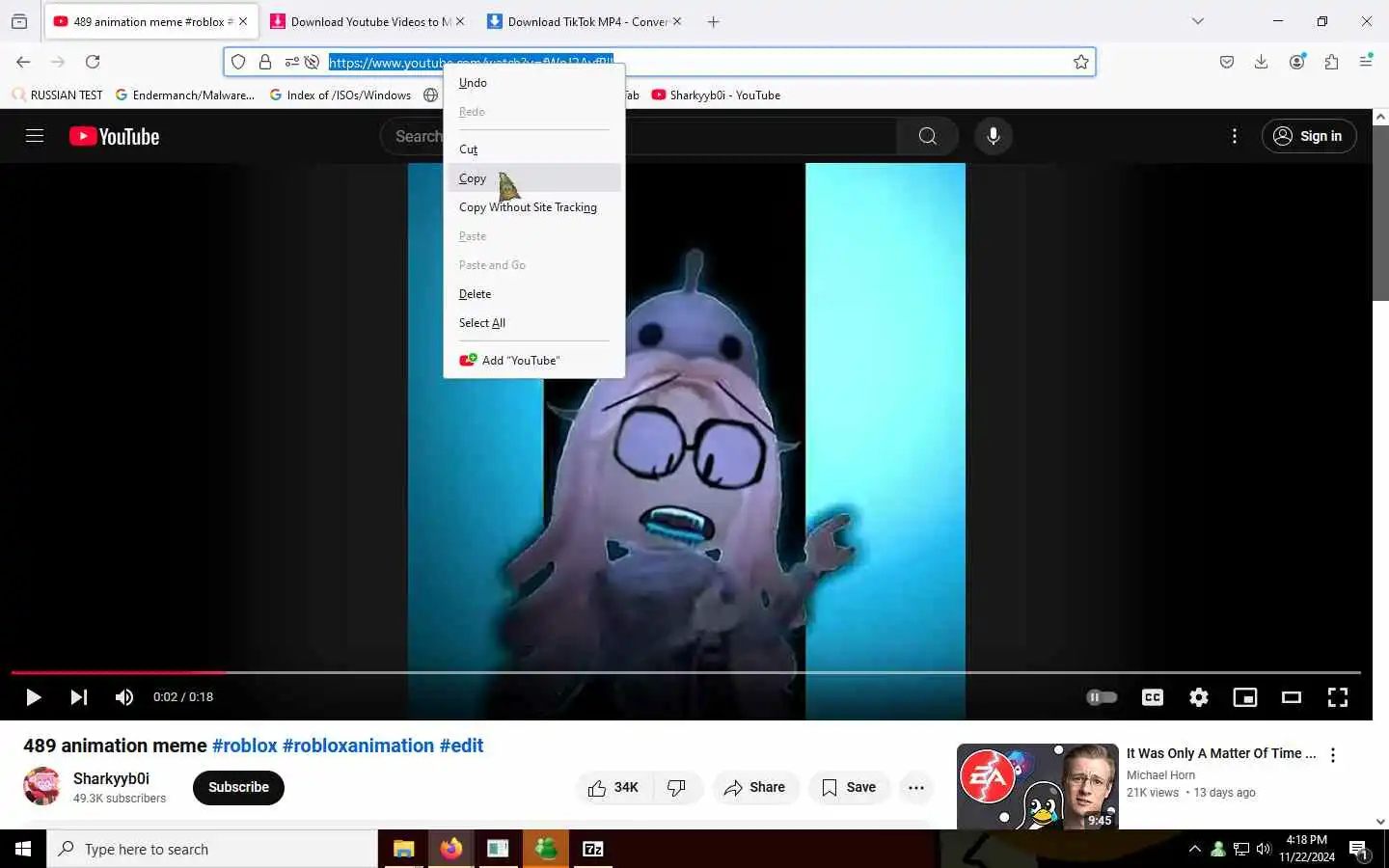Seek along the video progress bar
Image resolution: width=1389 pixels, height=868 pixels.
click(686, 672)
